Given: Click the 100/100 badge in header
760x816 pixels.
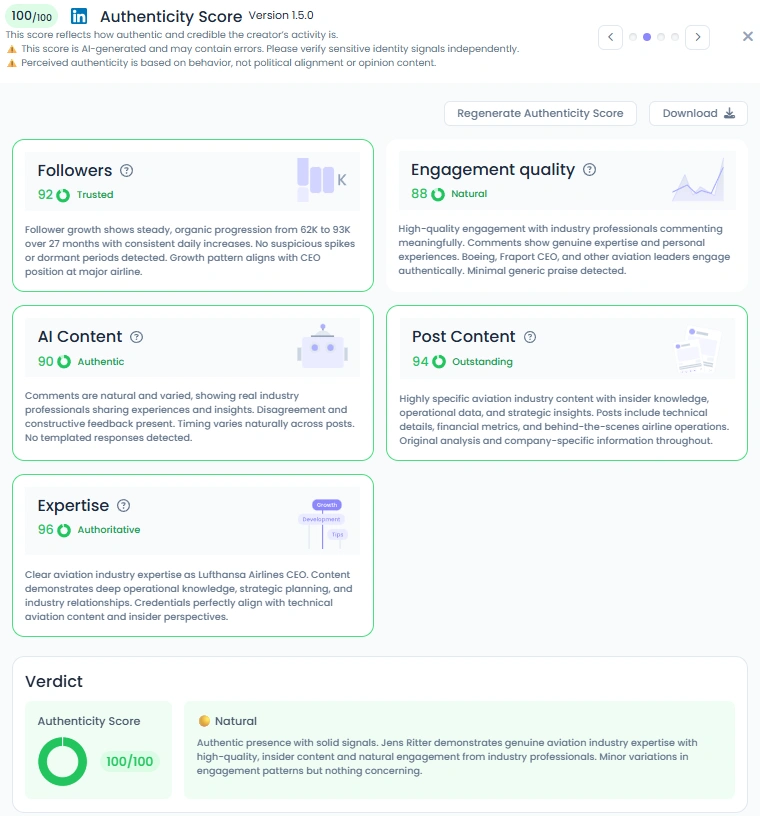Looking at the screenshot, I should [31, 16].
